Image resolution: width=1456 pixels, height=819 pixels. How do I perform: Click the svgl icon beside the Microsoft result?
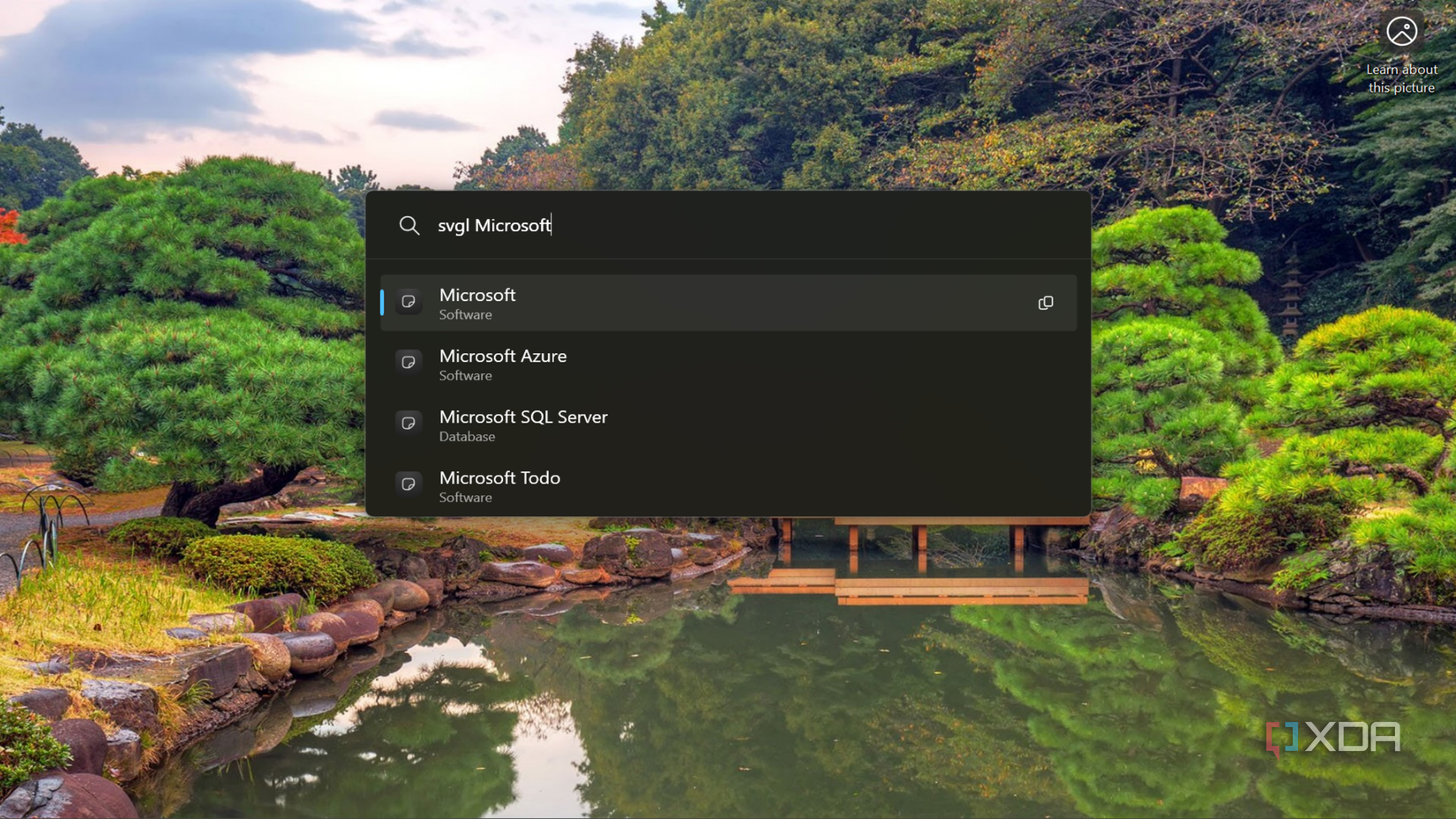[409, 301]
